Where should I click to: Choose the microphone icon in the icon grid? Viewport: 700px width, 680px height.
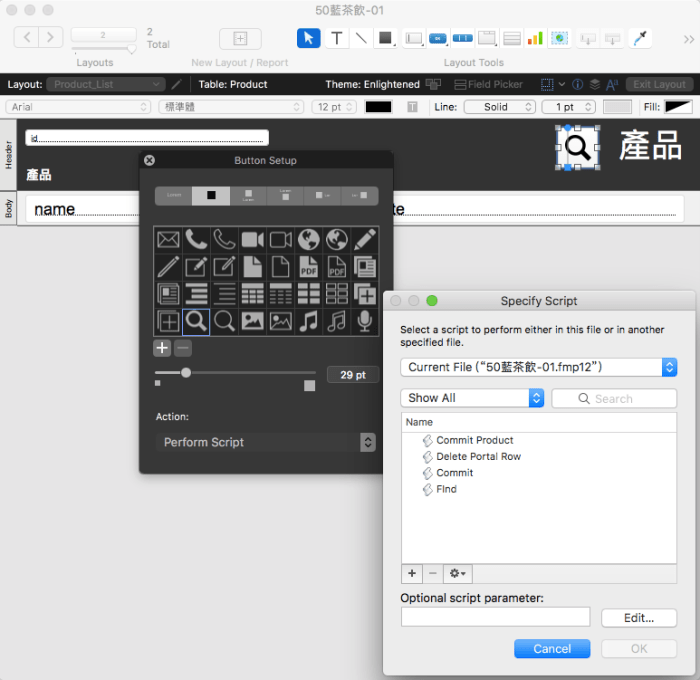(365, 321)
